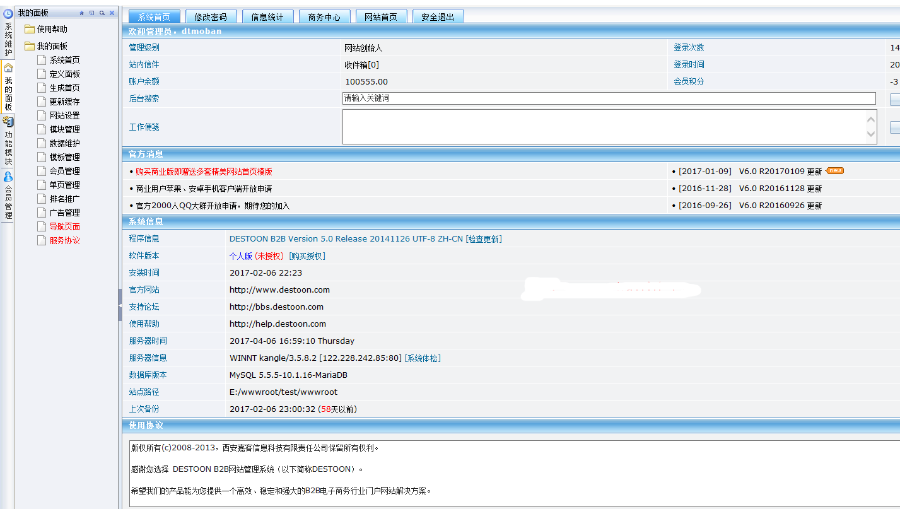Click the 后台搜索 keyword input field
900x509 pixels.
tap(609, 98)
